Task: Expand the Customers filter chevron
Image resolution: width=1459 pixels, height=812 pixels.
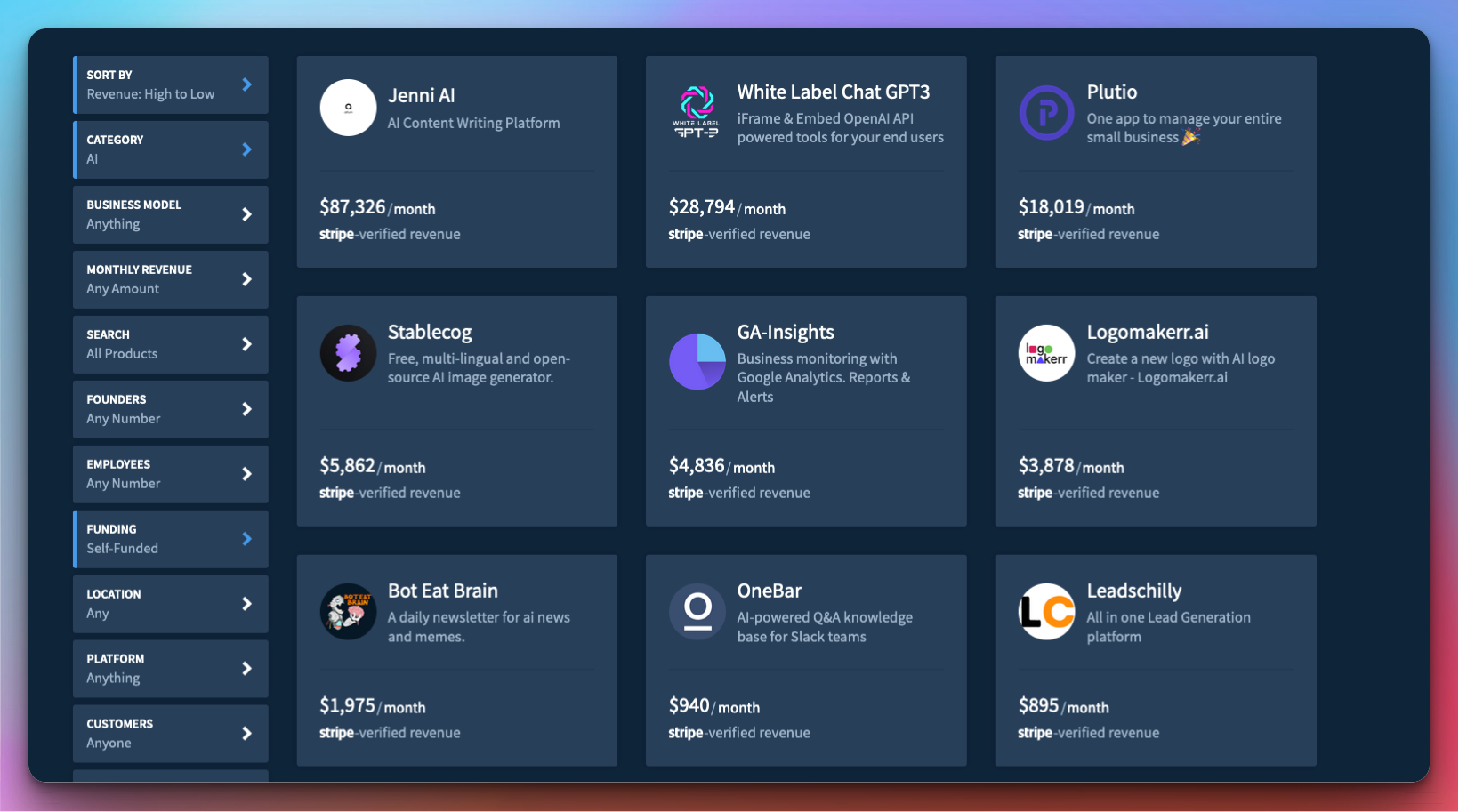Action: (247, 734)
